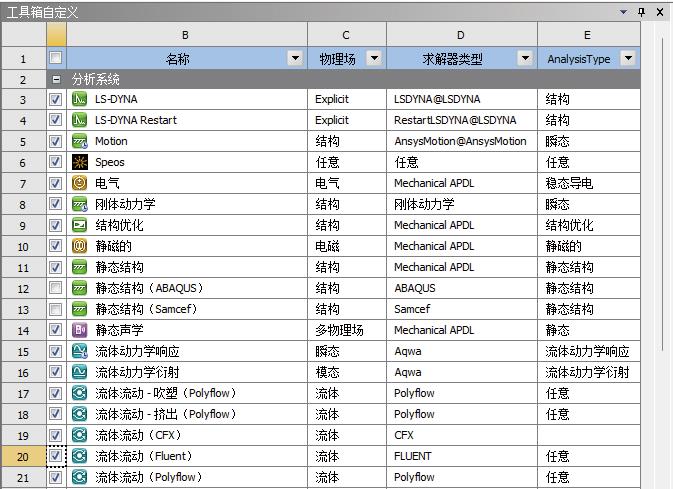Click the 流体流动 (Fluent) icon

(79, 456)
